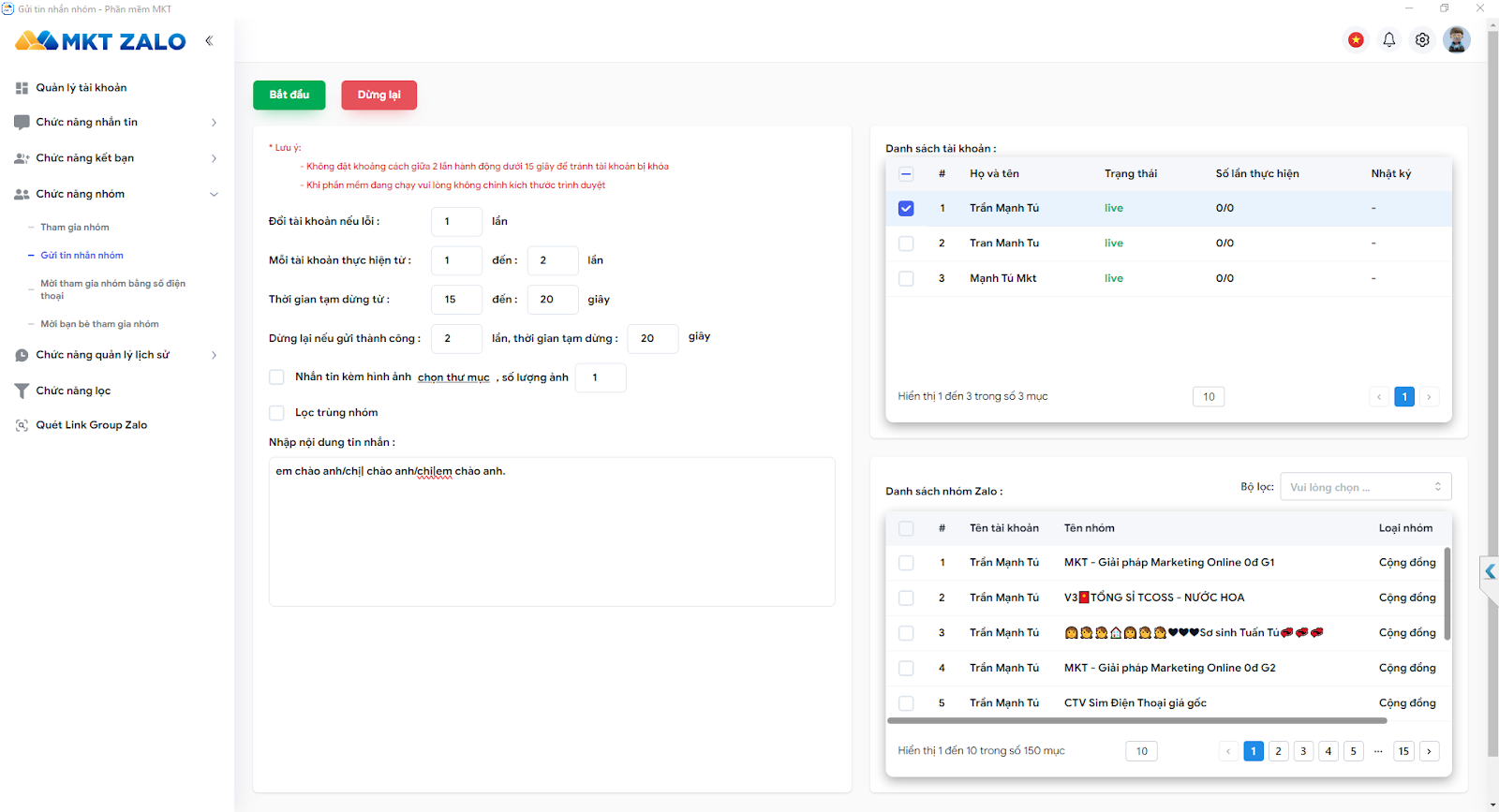Toggle select-all checkbox in account list header
The image size is (1499, 812).
pos(906,173)
